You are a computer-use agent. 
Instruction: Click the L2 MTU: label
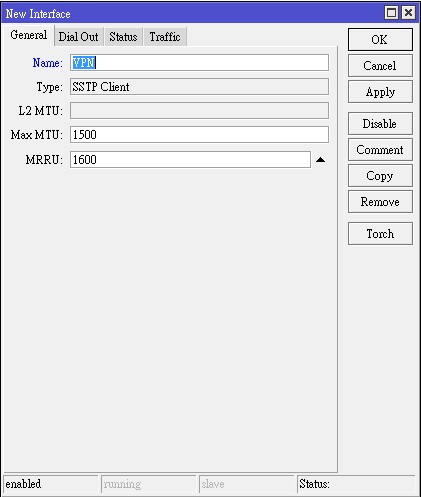click(41, 111)
